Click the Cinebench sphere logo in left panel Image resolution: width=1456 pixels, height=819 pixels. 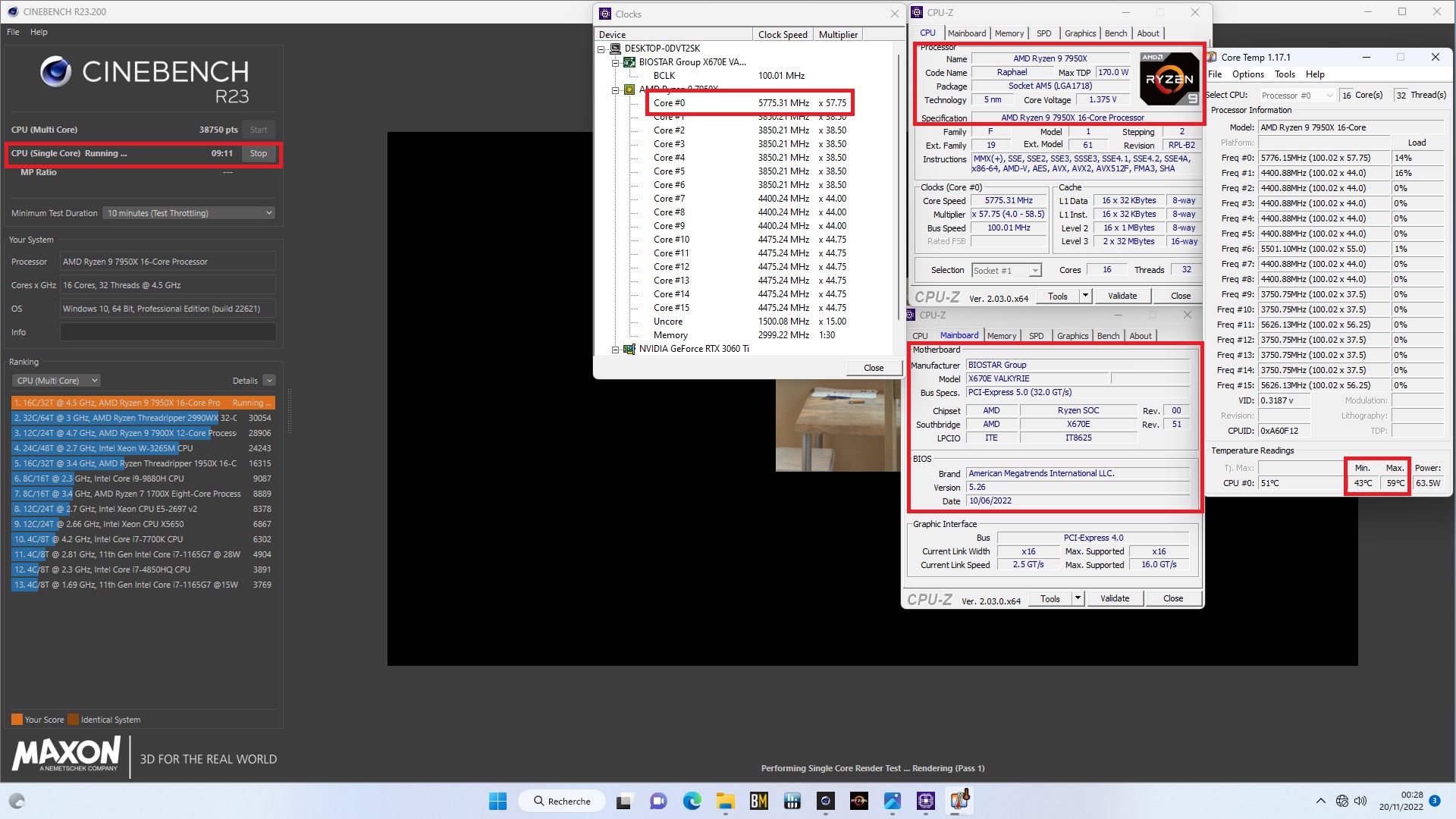coord(55,72)
